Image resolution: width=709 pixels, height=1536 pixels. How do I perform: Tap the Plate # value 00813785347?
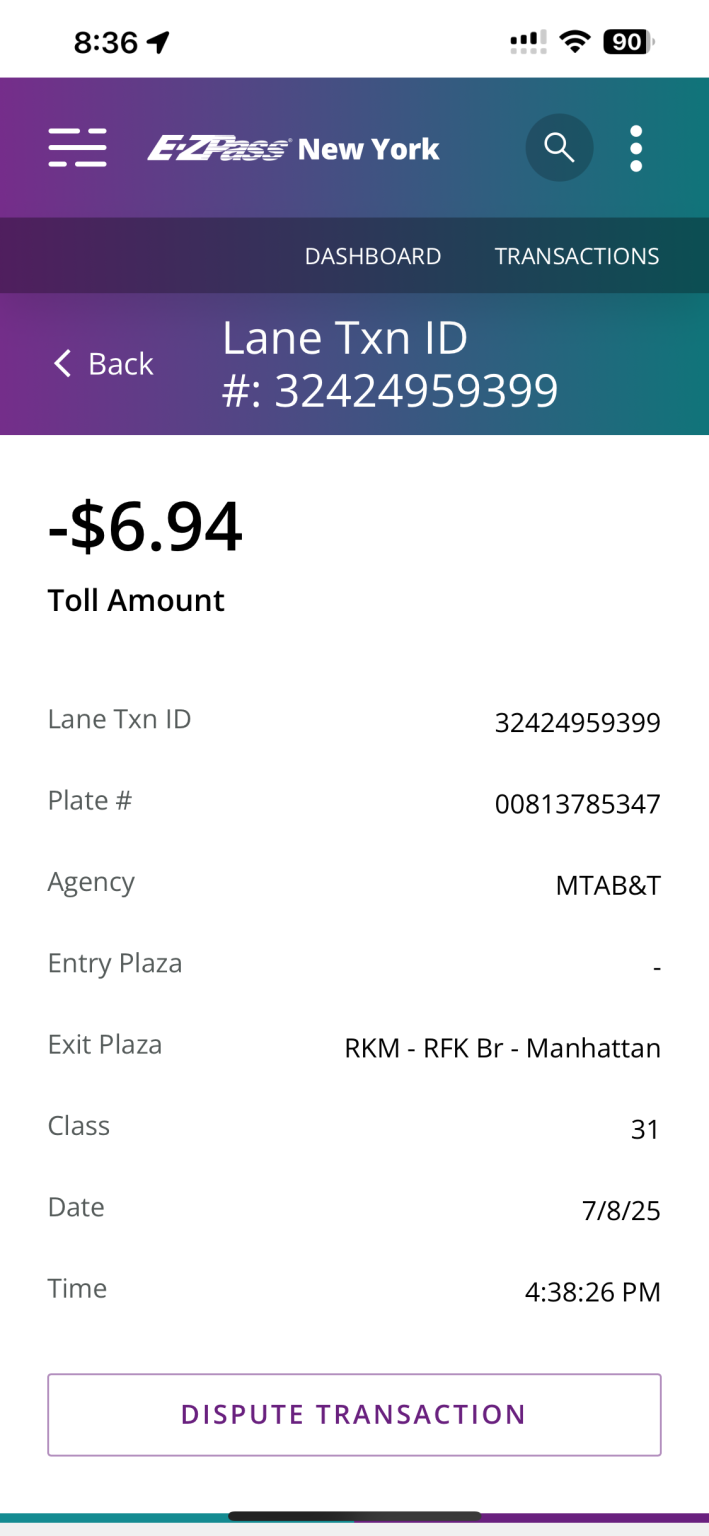coord(577,804)
